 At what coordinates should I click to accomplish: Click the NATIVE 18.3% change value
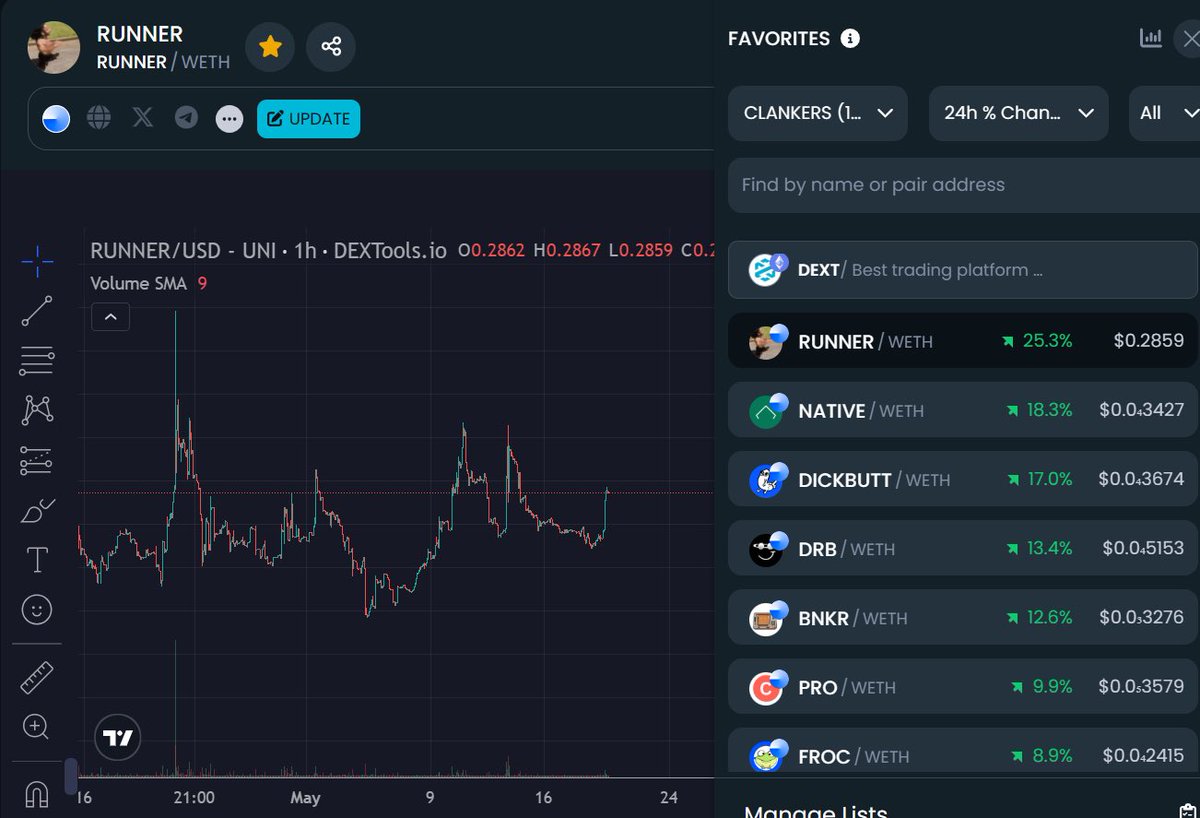pyautogui.click(x=1047, y=410)
